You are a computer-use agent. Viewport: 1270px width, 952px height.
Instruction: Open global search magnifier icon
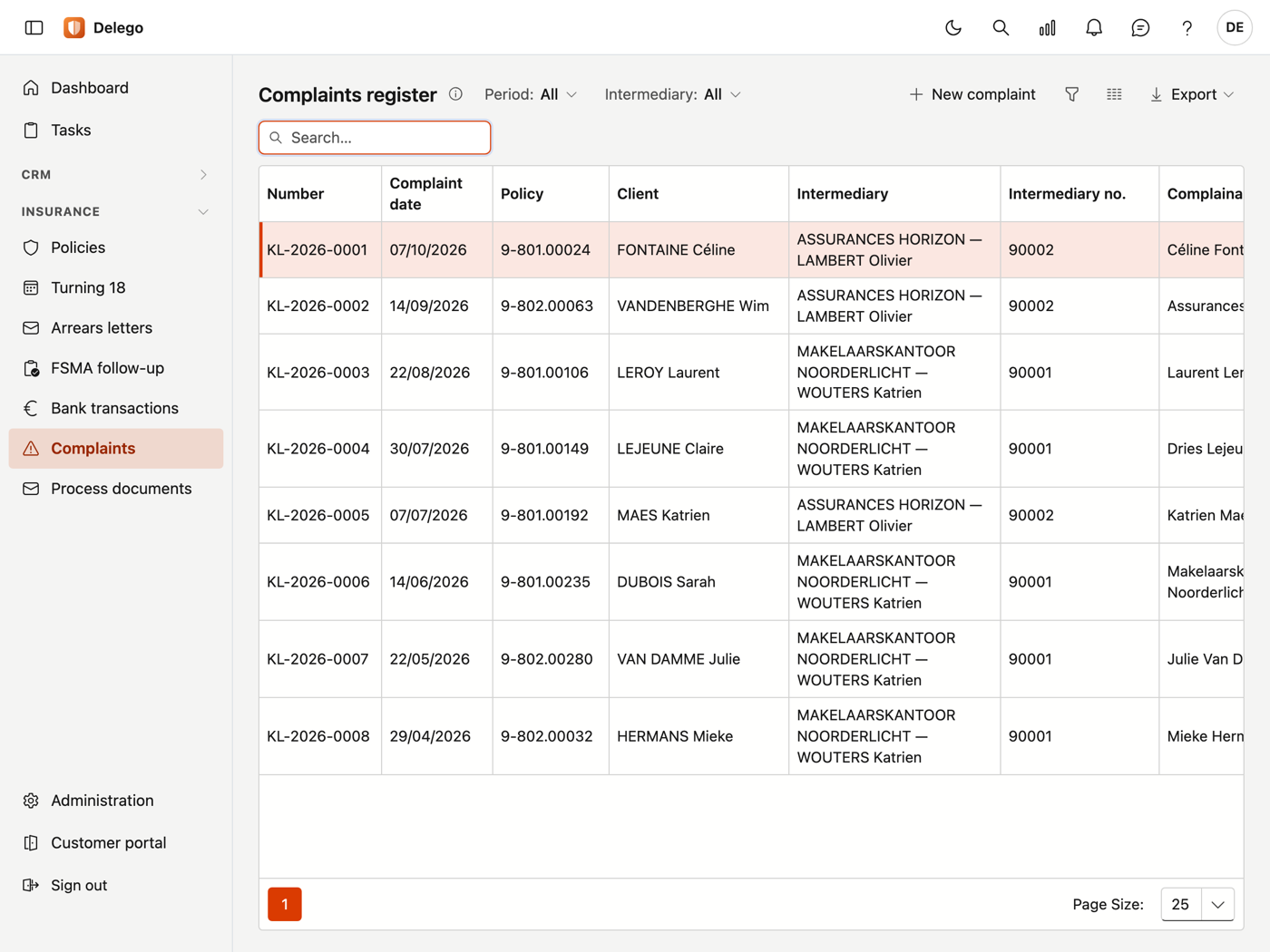click(1001, 27)
